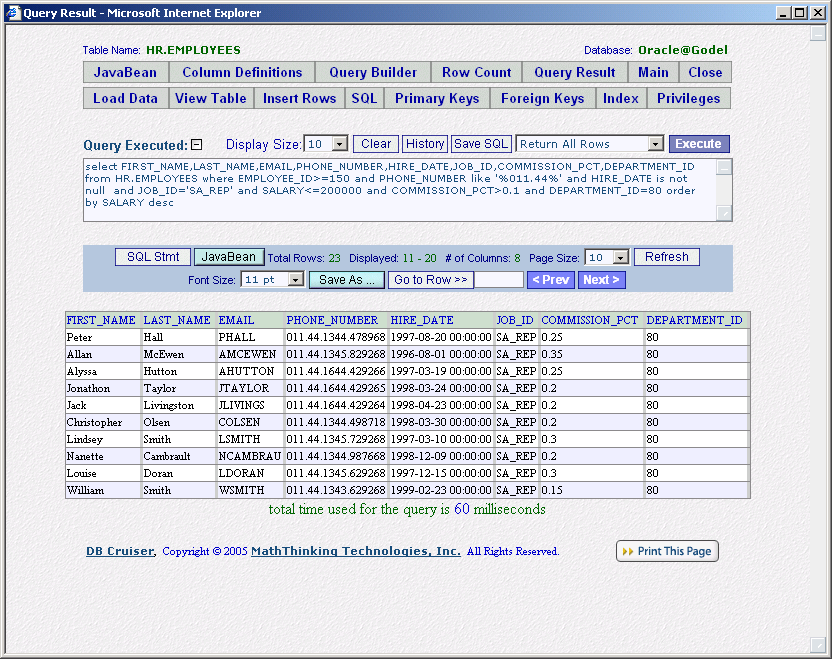832x659 pixels.
Task: Open the DB Cruiser link
Action: point(120,551)
